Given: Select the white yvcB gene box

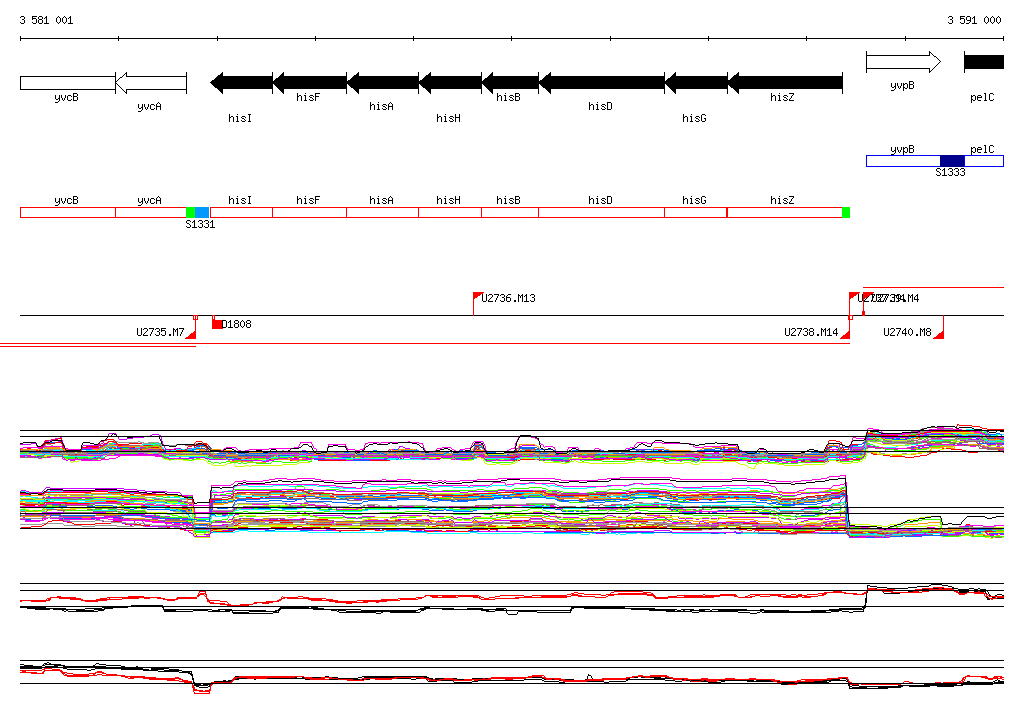Looking at the screenshot, I should [68, 83].
